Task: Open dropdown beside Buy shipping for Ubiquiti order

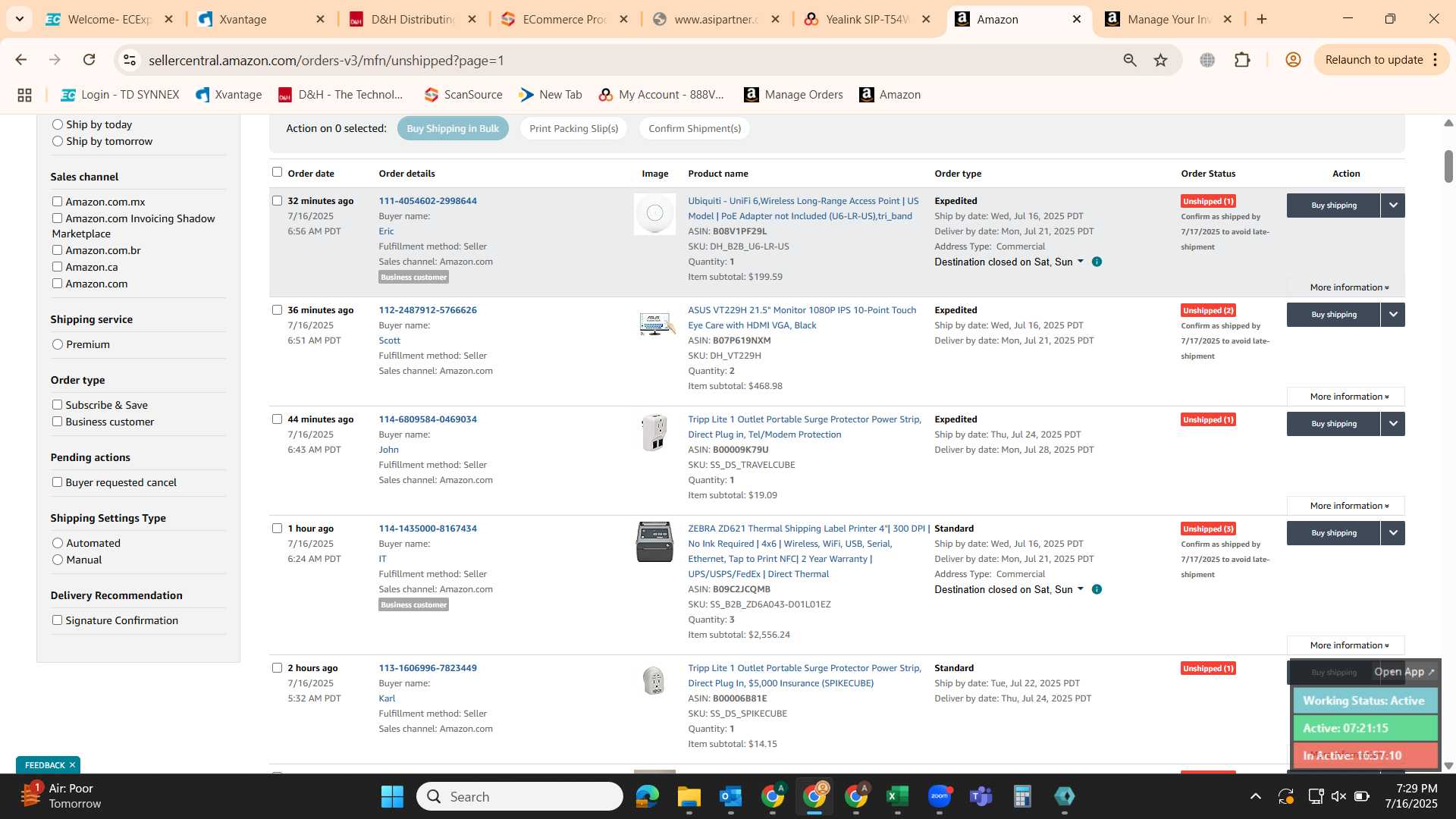Action: click(x=1393, y=206)
